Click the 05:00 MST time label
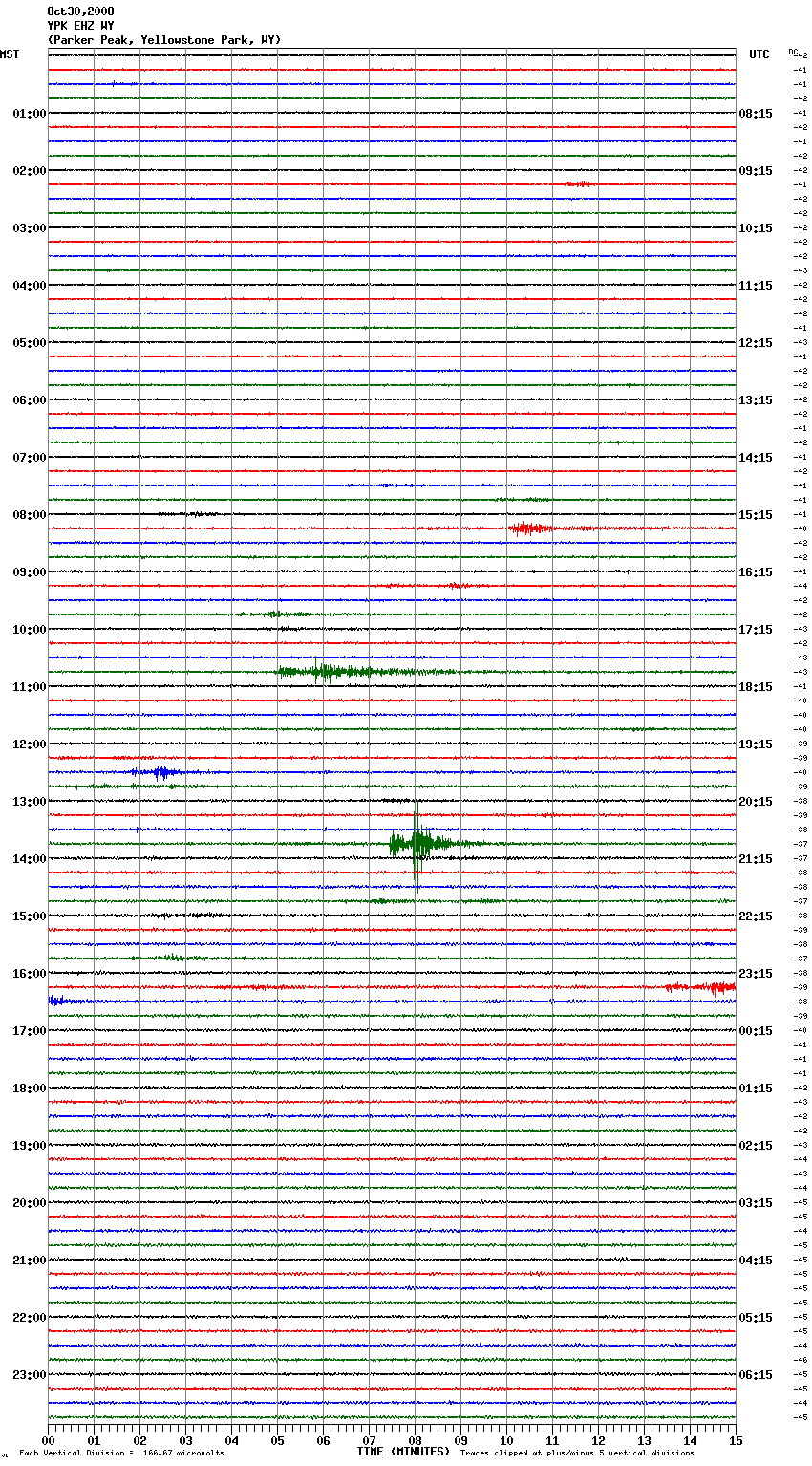Image resolution: width=812 pixels, height=1466 pixels. [x=30, y=343]
